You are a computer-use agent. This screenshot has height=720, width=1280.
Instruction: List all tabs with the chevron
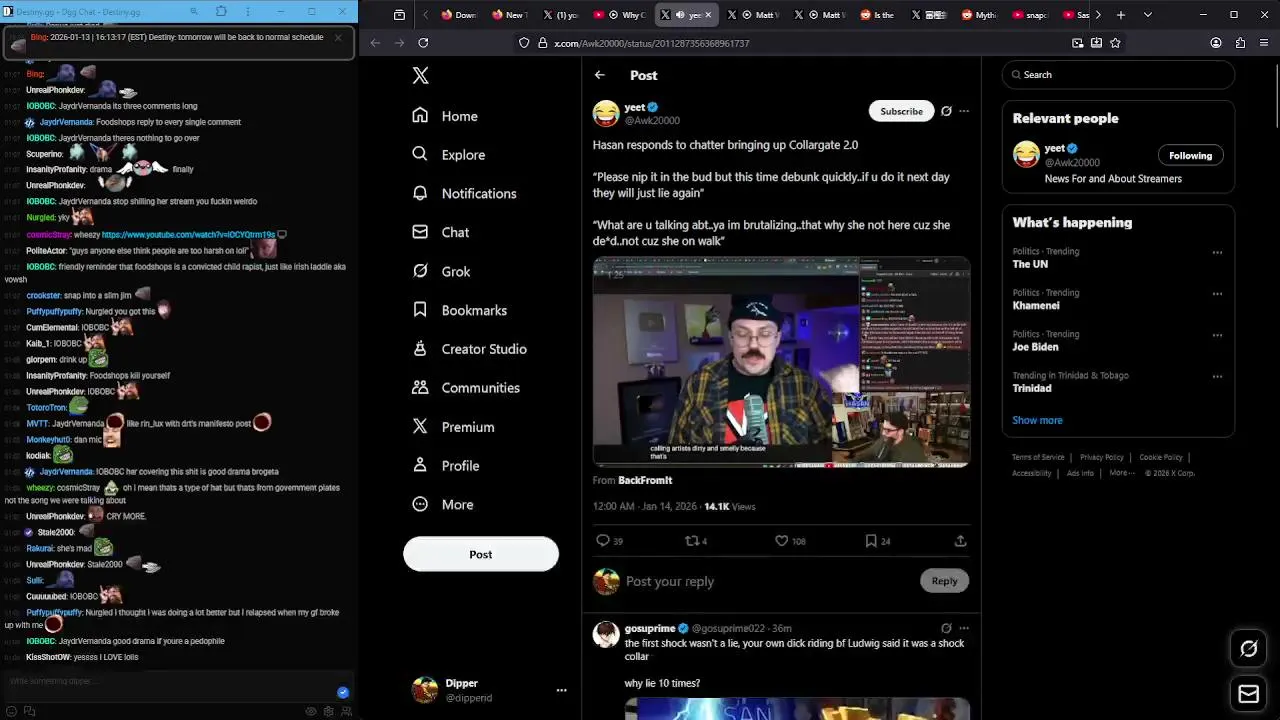coord(1147,15)
